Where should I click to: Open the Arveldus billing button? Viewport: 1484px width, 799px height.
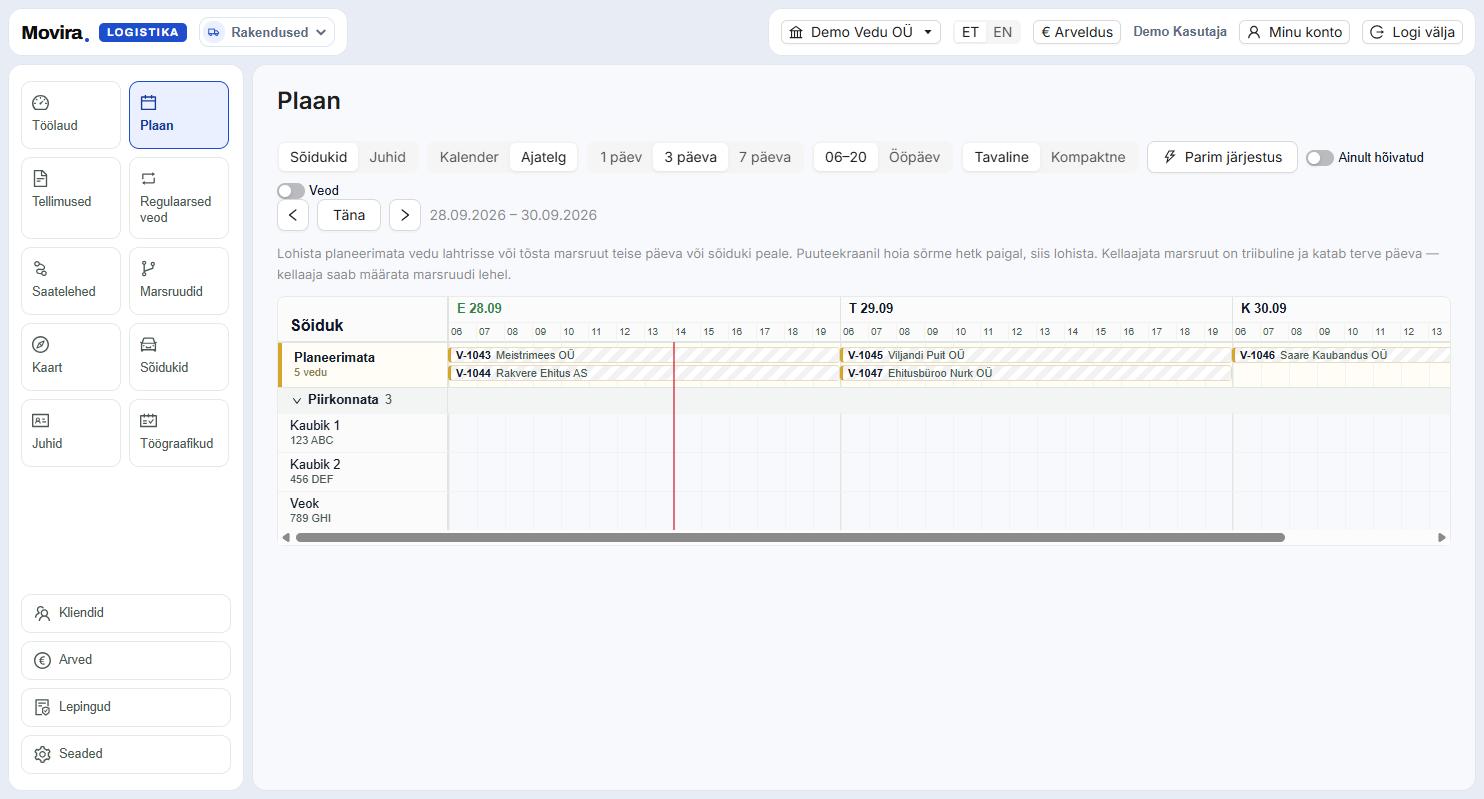1077,32
